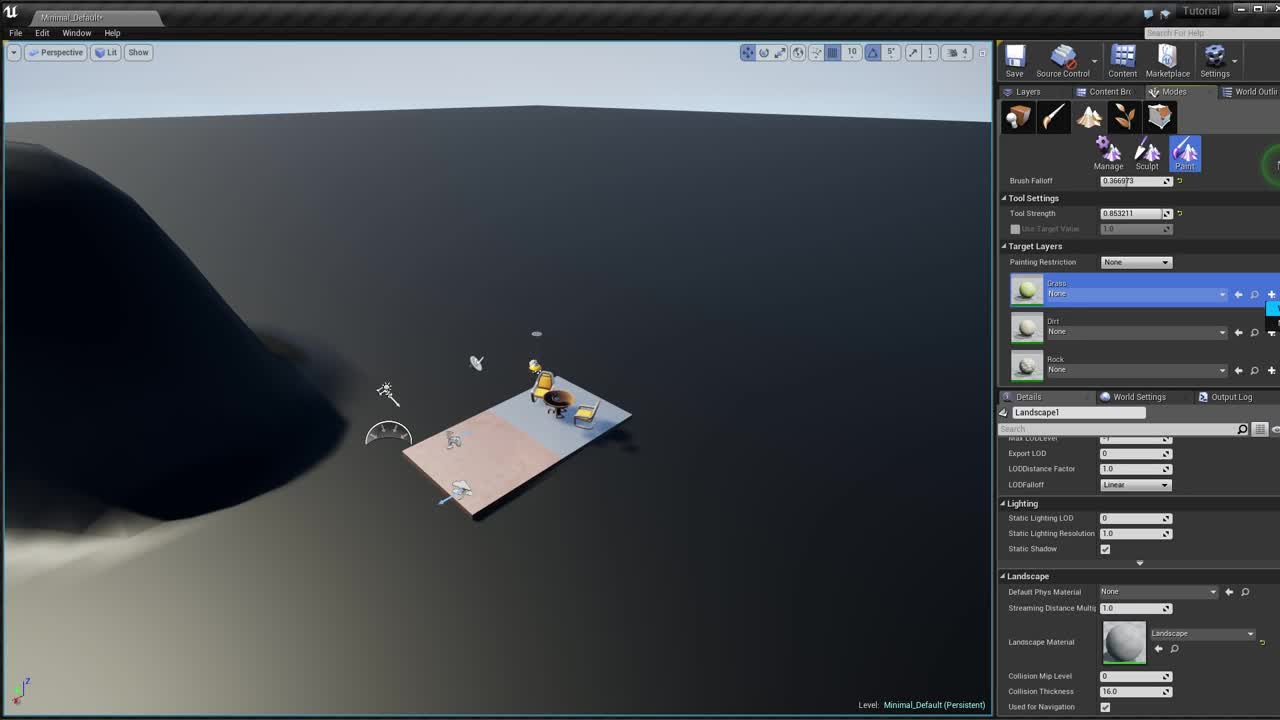
Task: Maximize or restore the viewport icon
Action: tap(983, 53)
